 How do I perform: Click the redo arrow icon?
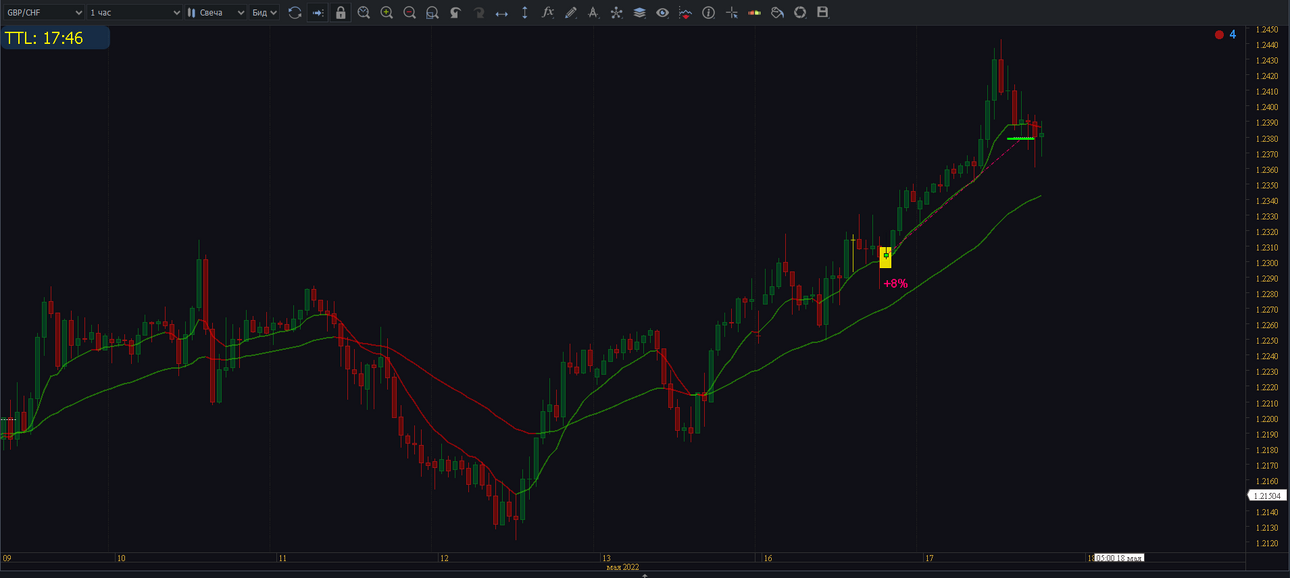coord(479,13)
